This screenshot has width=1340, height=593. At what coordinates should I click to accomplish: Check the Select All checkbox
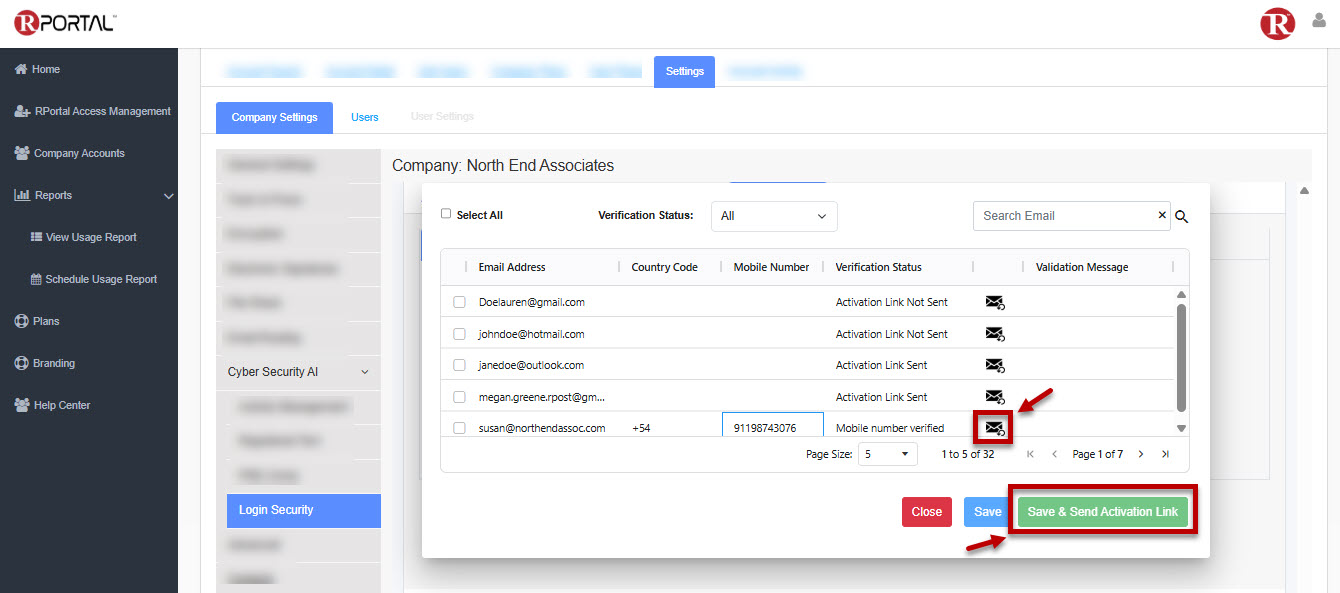[446, 214]
